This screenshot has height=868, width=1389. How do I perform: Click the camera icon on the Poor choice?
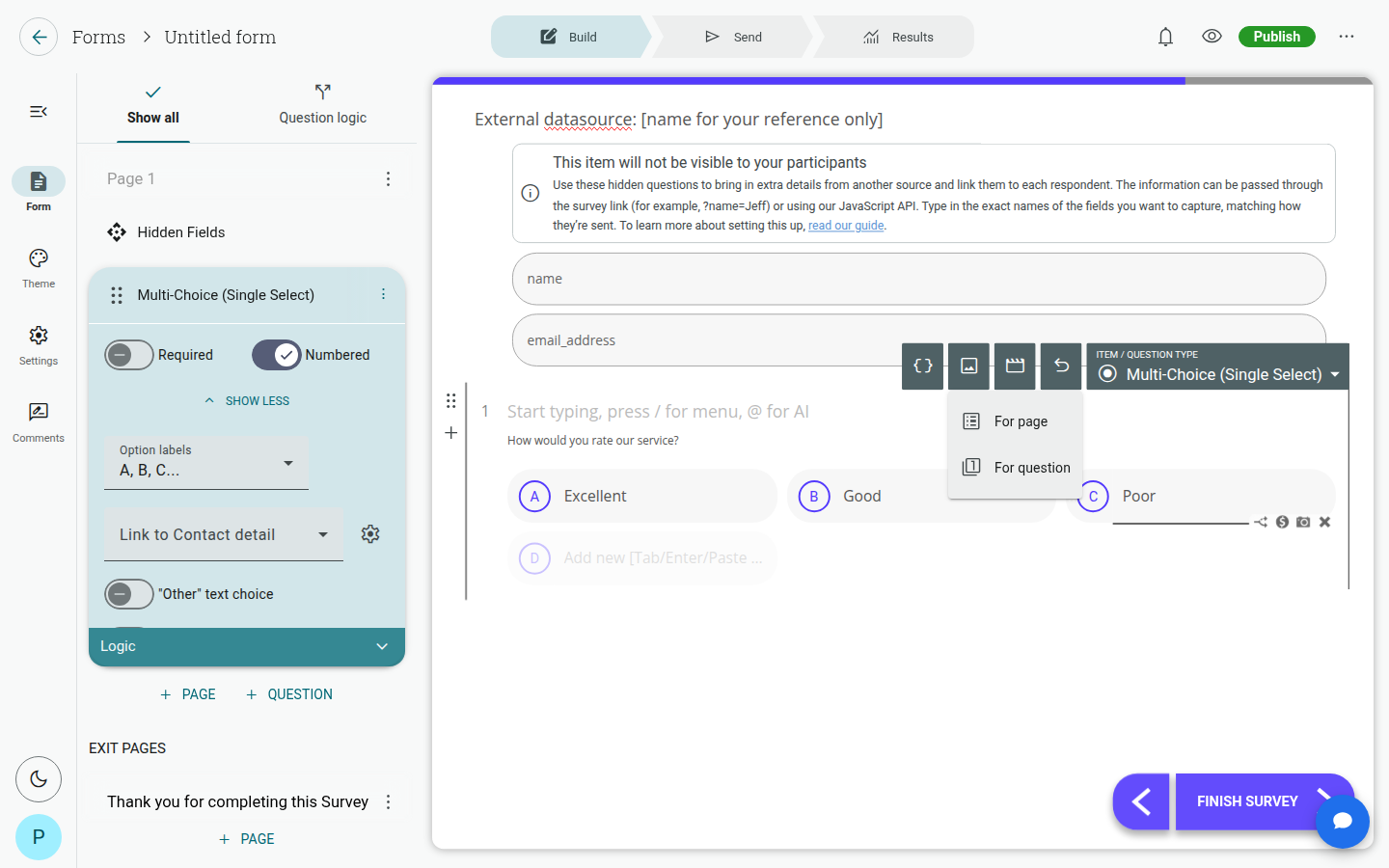(x=1303, y=522)
